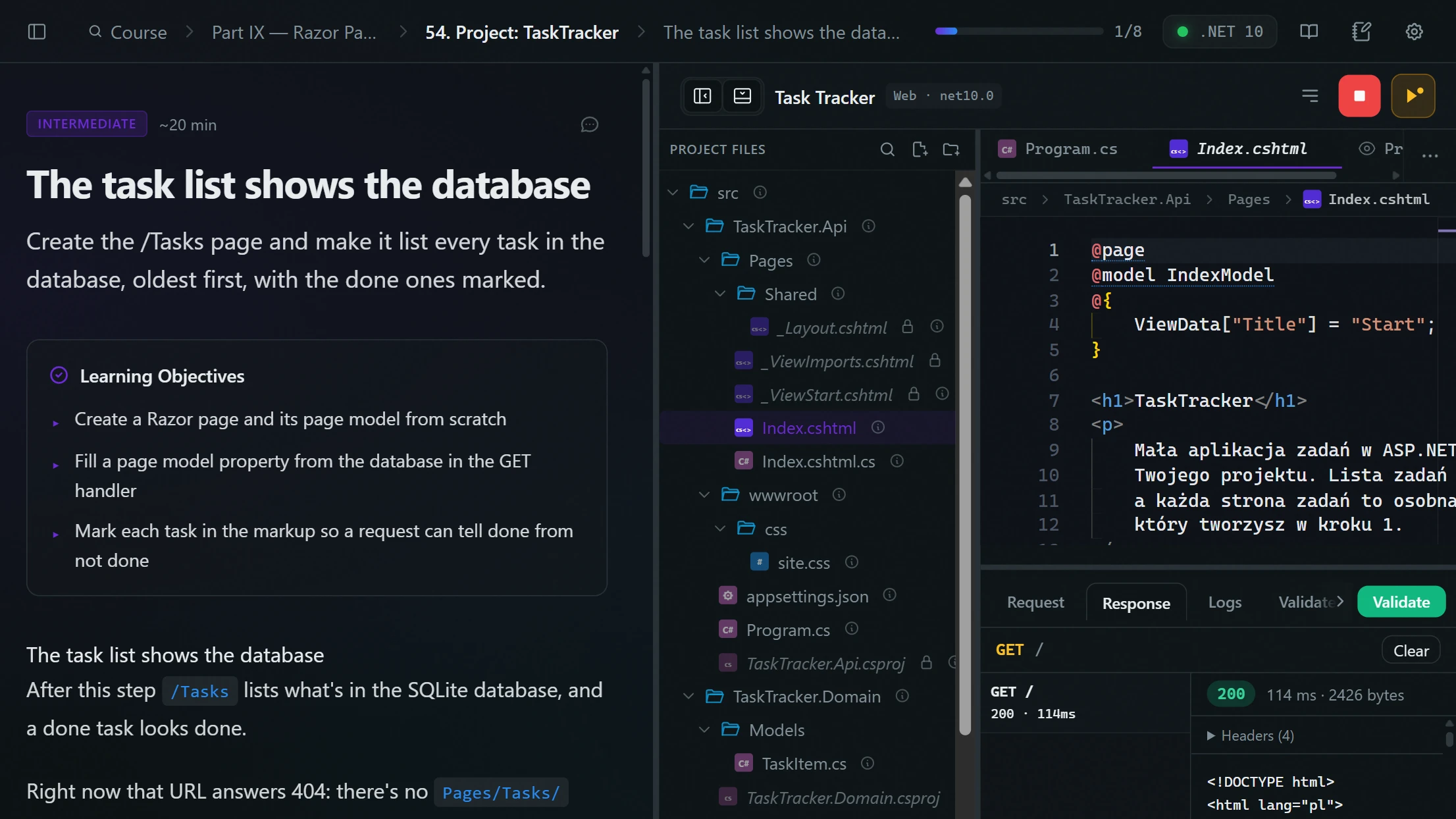
Task: Open the hamburger menu next to stop button
Action: 1310,96
